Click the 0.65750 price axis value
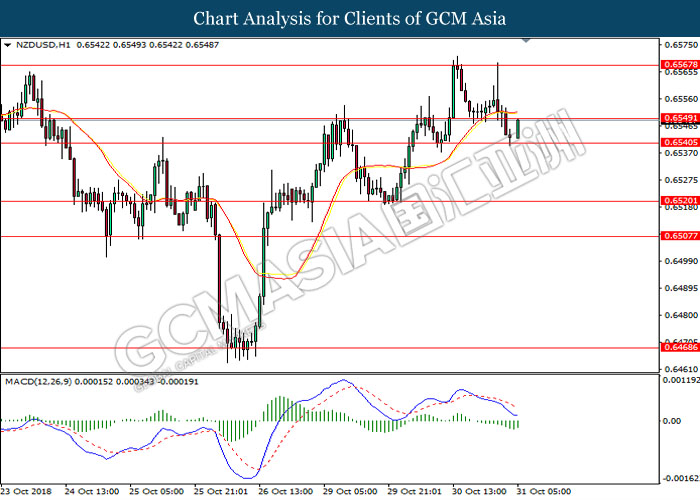Screen dimensions: 700x500 (681, 45)
